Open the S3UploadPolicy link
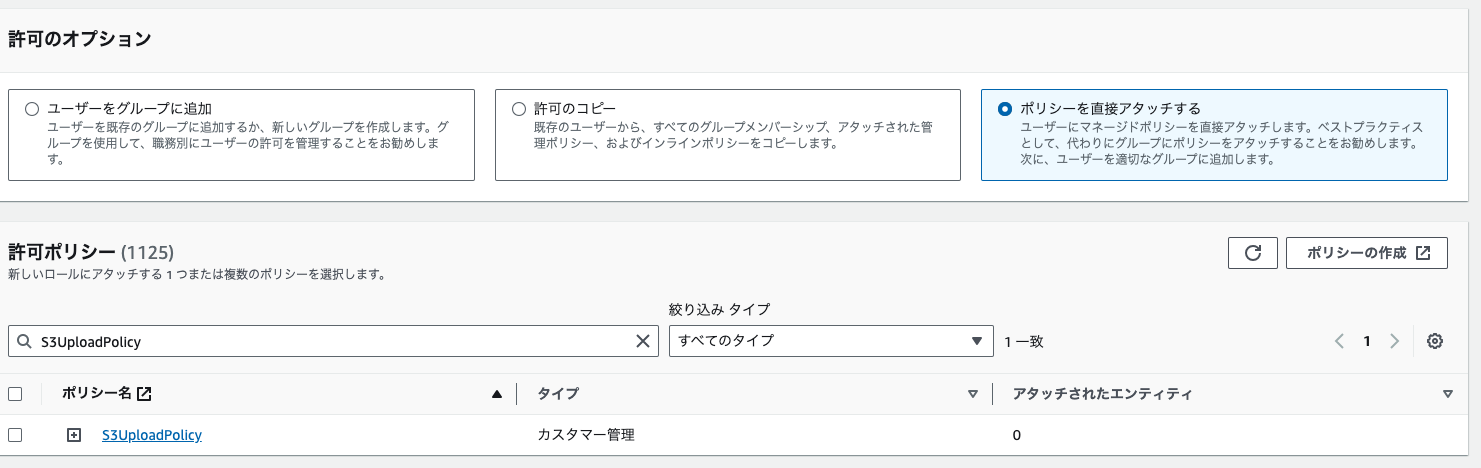This screenshot has height=468, width=1481. (x=152, y=435)
